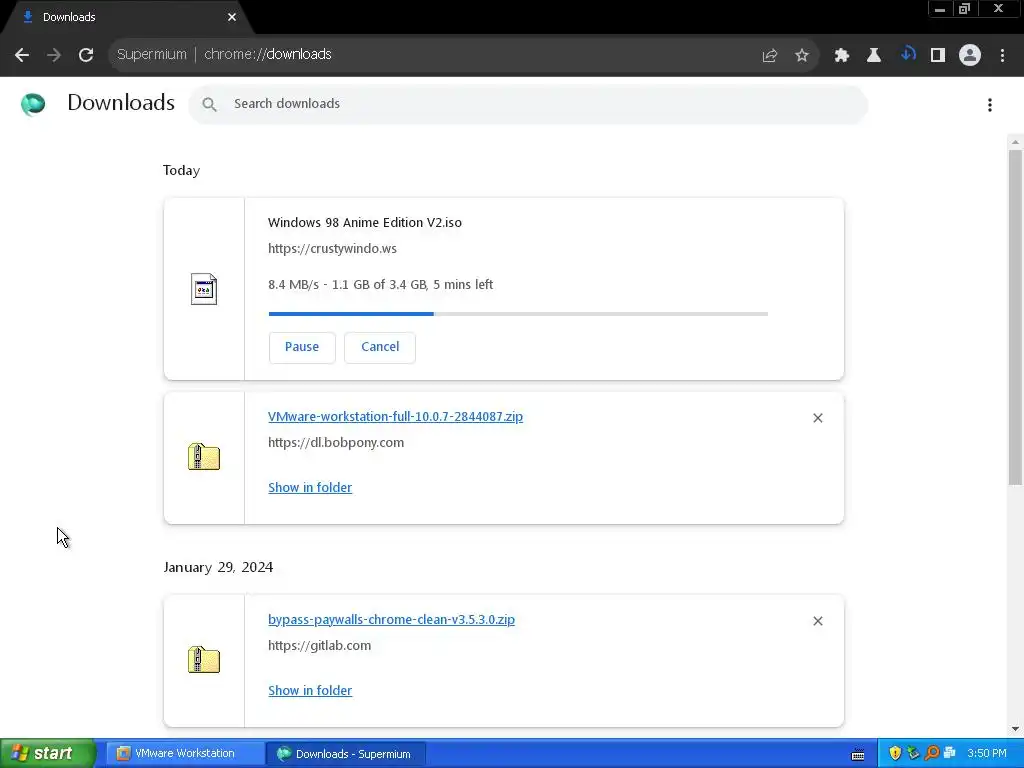
Task: Open the extensions puzzle icon
Action: [842, 56]
